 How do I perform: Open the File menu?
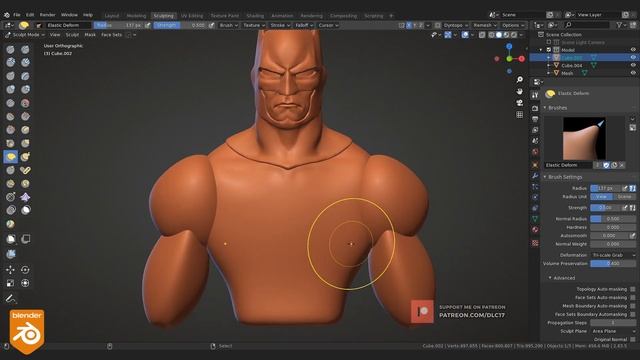17,15
